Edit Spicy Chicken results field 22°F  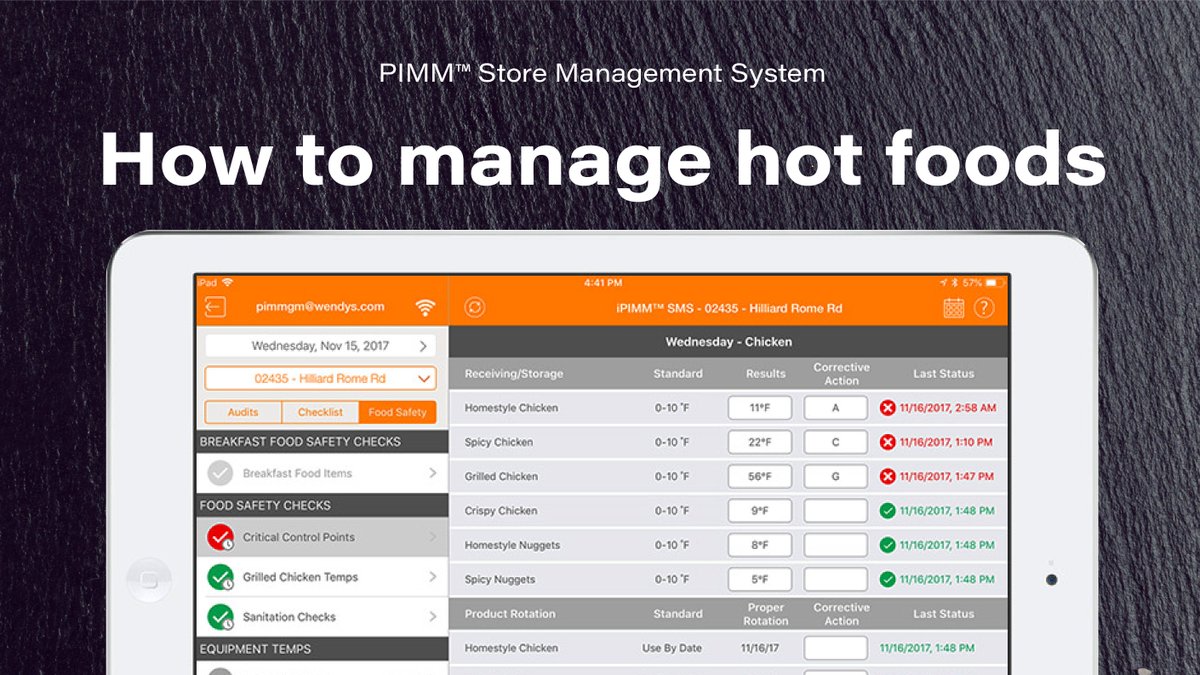(760, 442)
